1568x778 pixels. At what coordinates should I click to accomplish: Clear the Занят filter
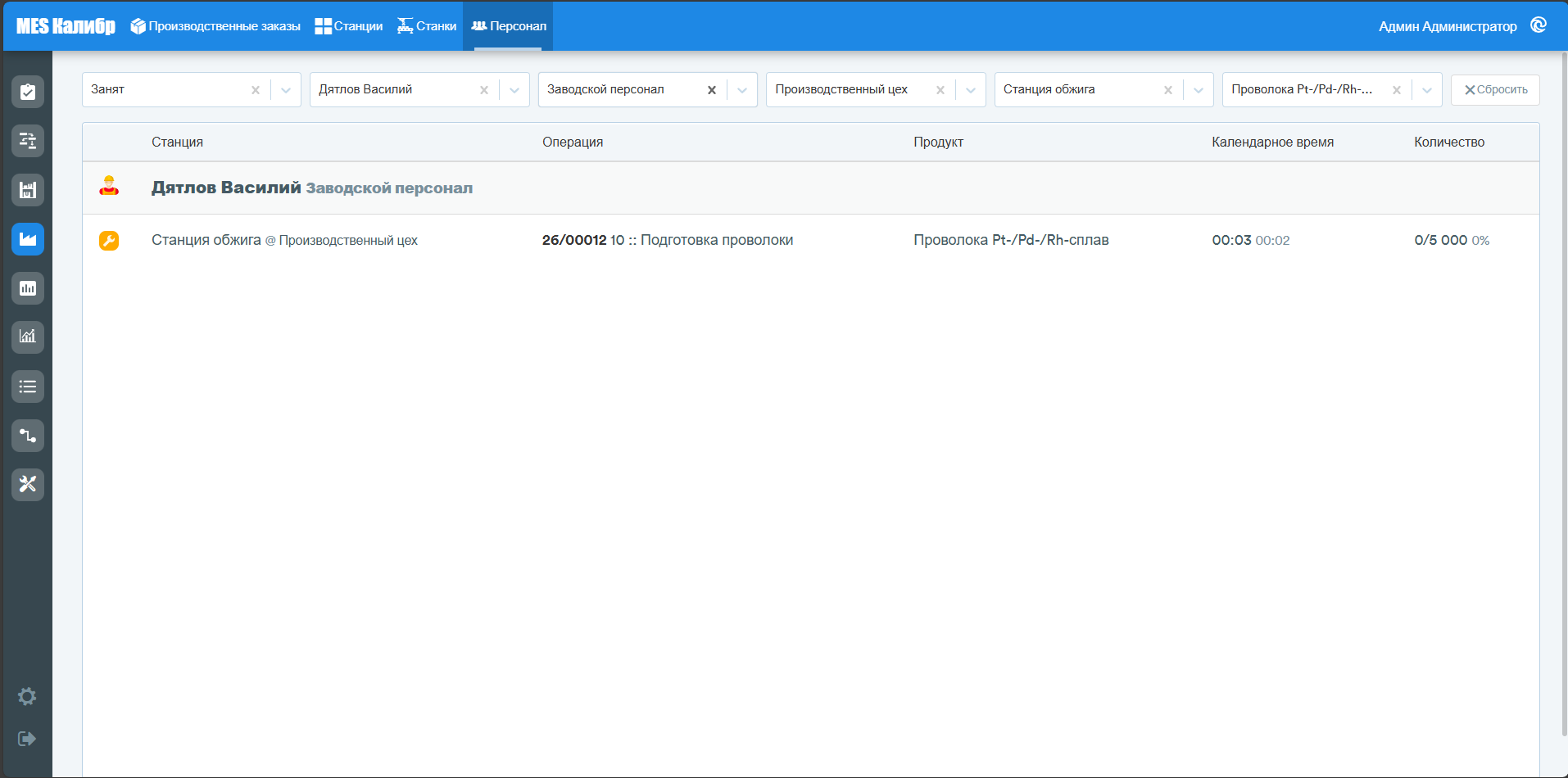(256, 90)
